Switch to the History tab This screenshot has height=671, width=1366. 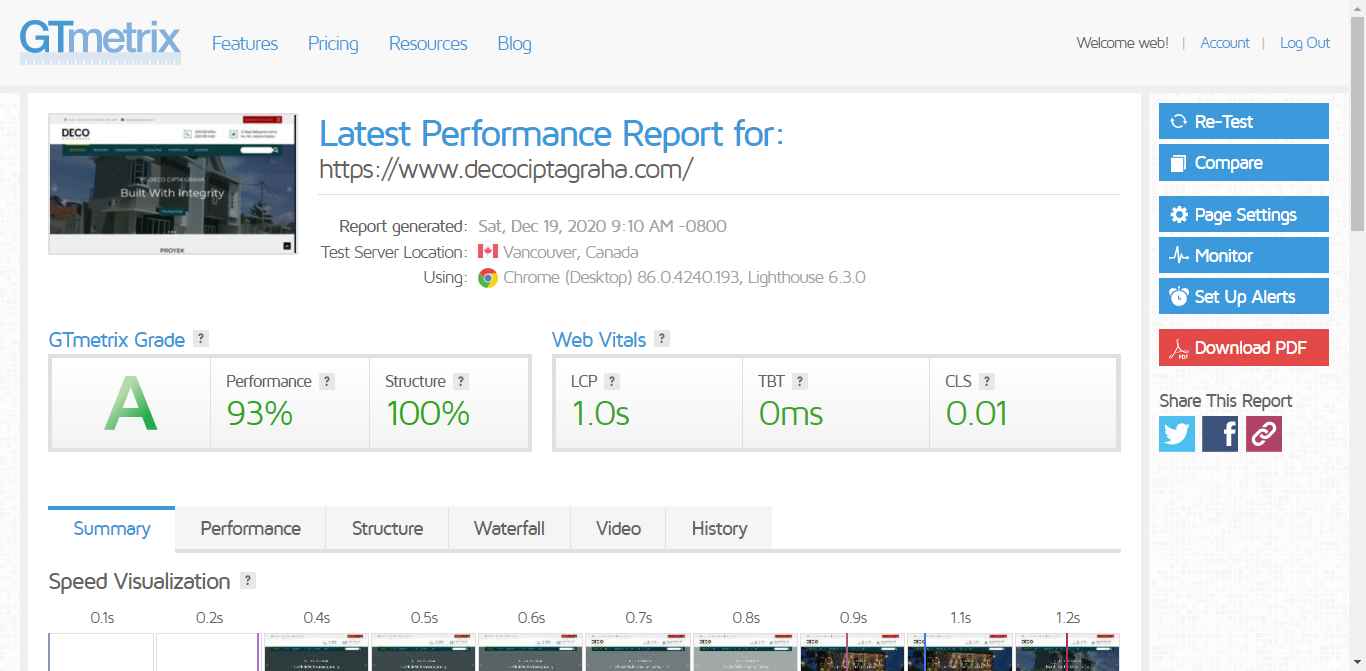point(719,528)
